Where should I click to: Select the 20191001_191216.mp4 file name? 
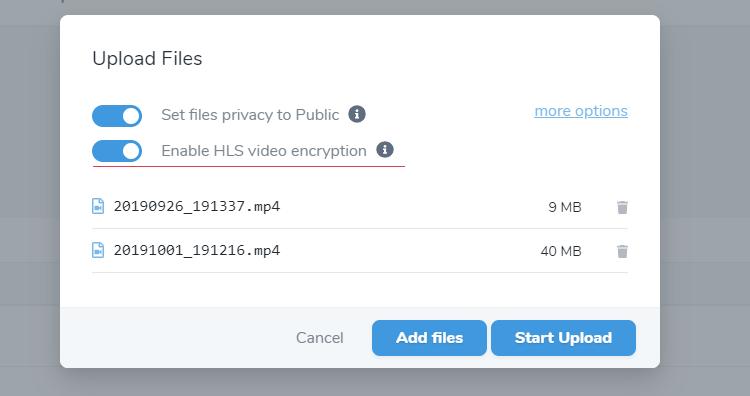click(x=197, y=251)
